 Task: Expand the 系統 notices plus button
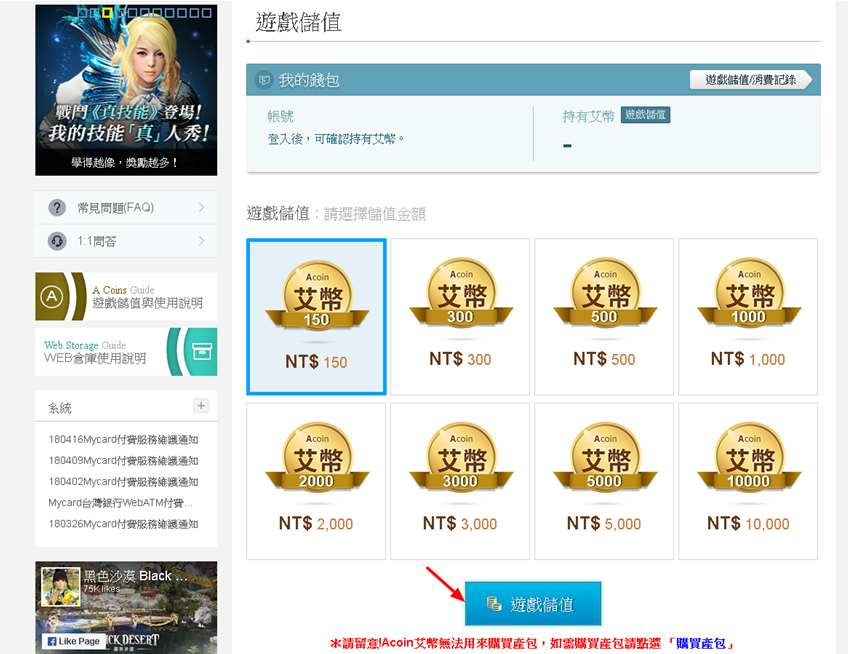pos(201,406)
